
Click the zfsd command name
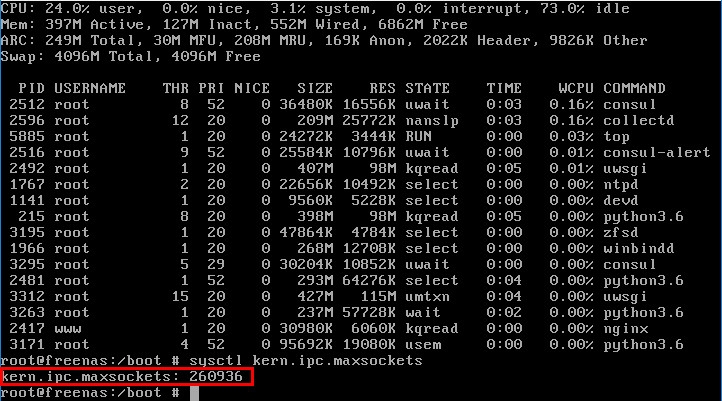point(621,232)
